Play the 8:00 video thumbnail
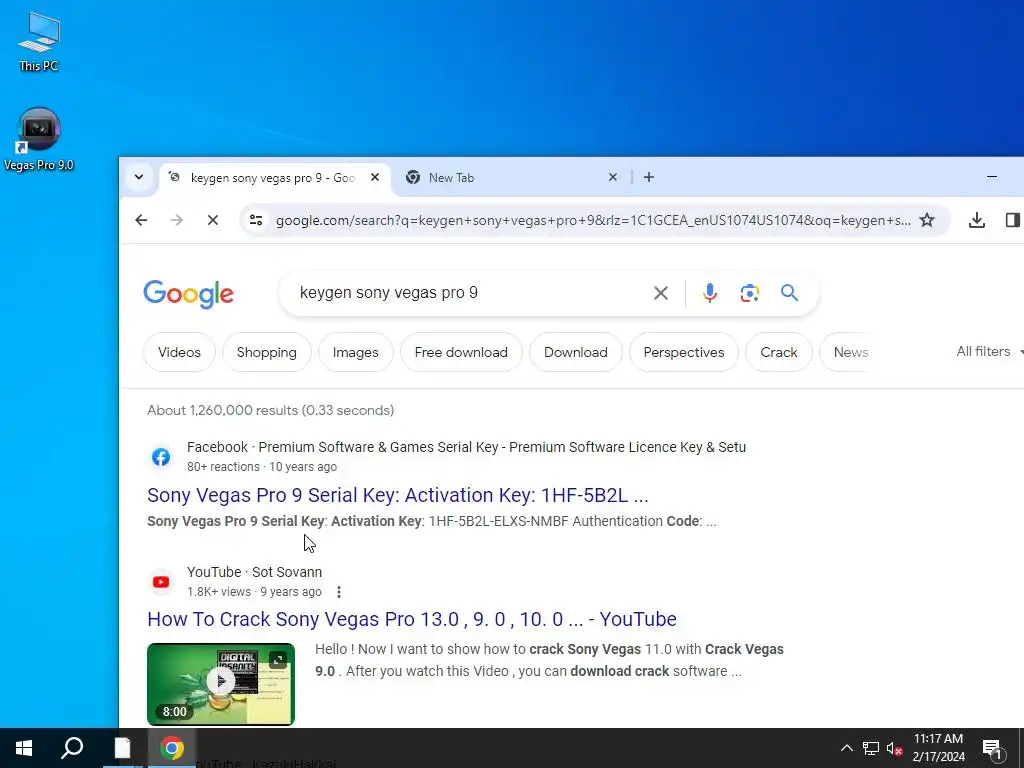Image resolution: width=1024 pixels, height=768 pixels. click(221, 684)
